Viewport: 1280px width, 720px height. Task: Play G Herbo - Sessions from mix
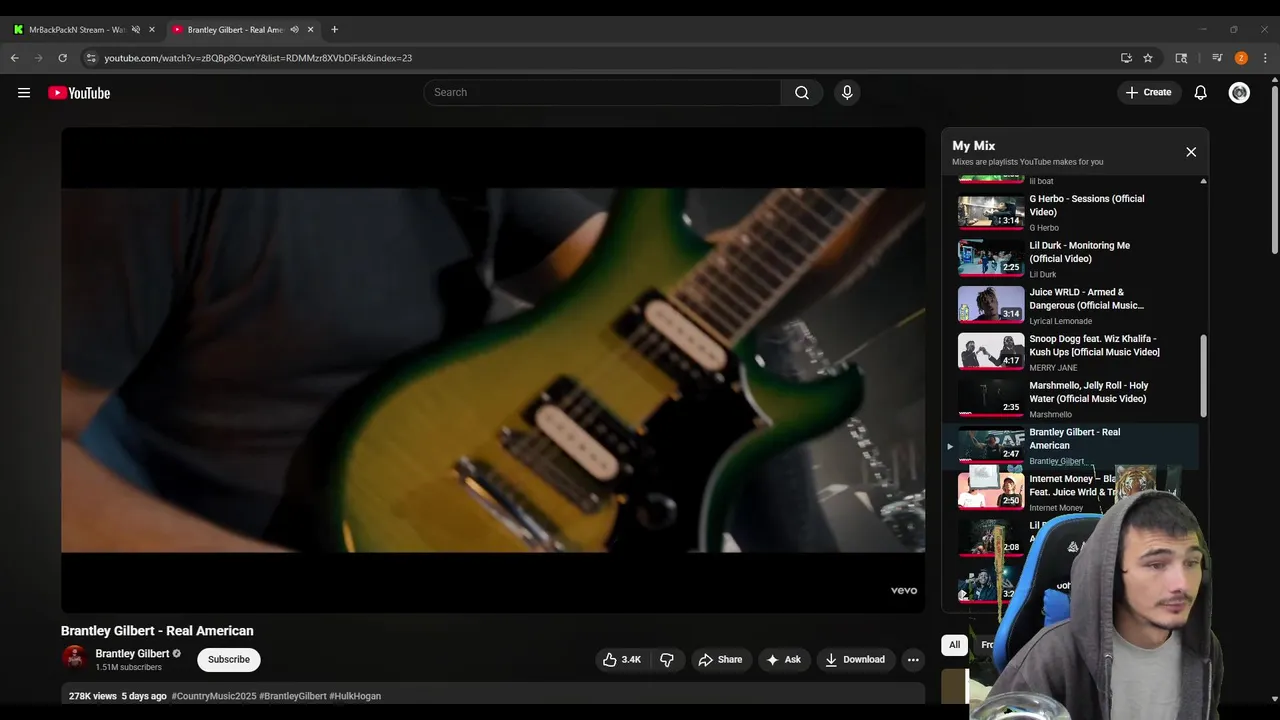click(x=1070, y=212)
